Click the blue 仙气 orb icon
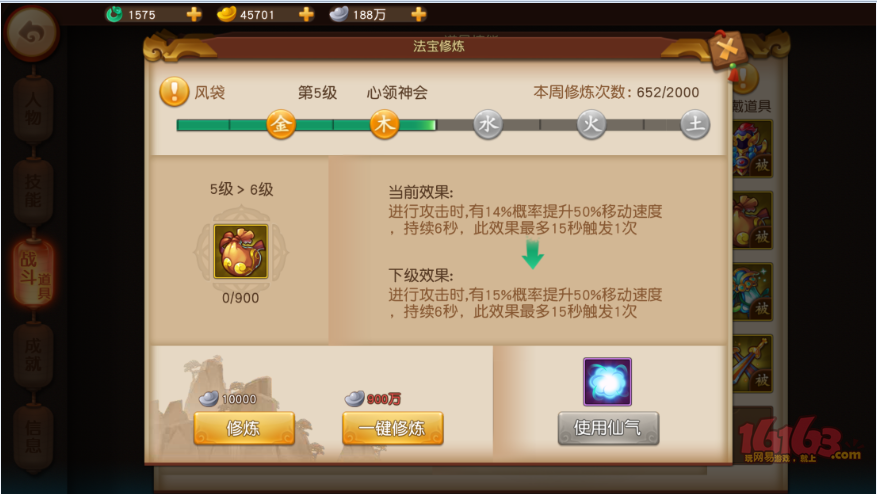Image resolution: width=877 pixels, height=494 pixels. (607, 382)
